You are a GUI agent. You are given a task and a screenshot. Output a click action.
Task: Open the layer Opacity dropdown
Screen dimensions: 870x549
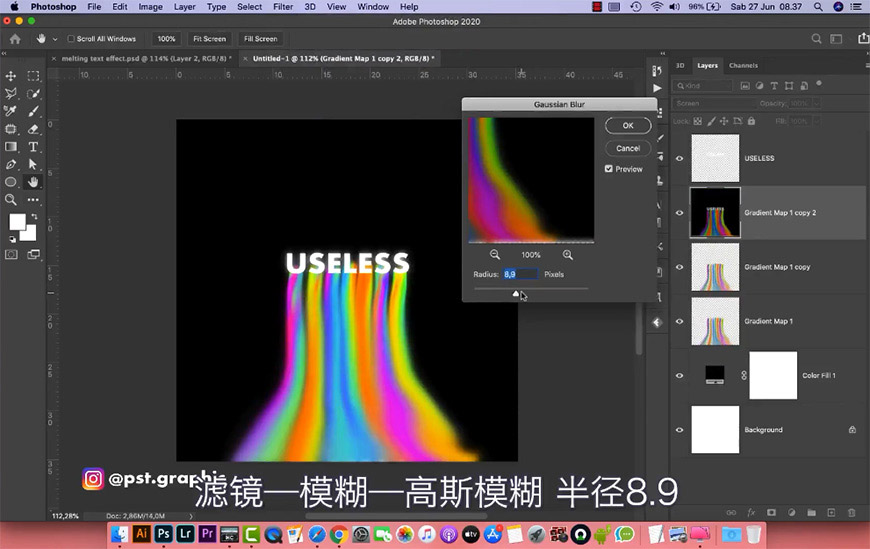coord(816,103)
